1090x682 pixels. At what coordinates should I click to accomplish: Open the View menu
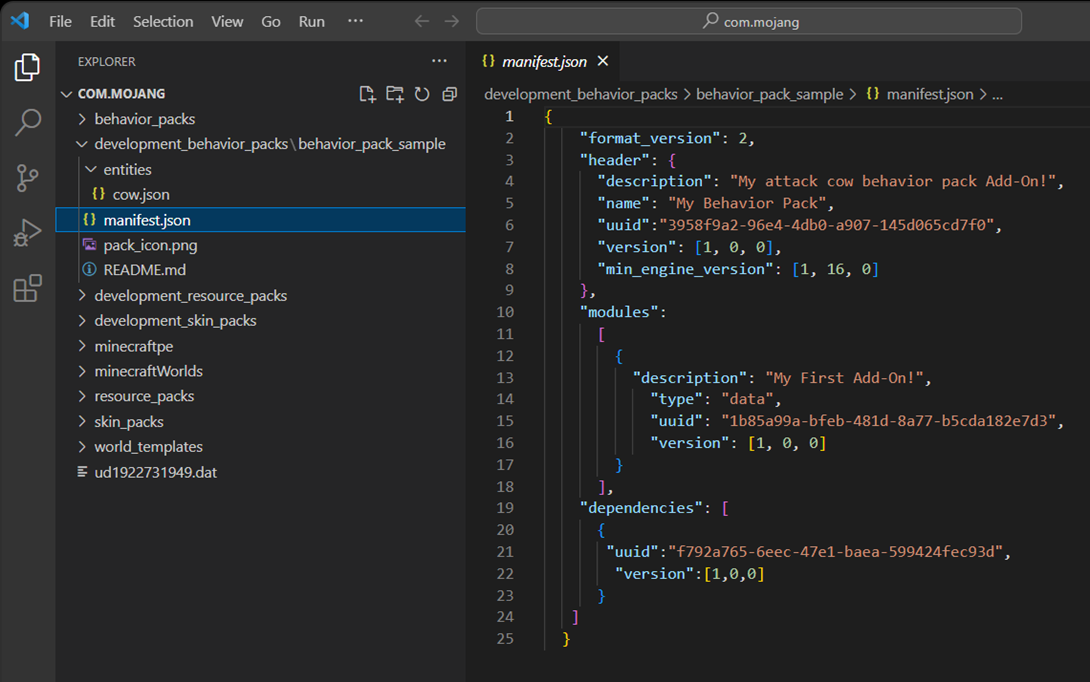coord(227,22)
